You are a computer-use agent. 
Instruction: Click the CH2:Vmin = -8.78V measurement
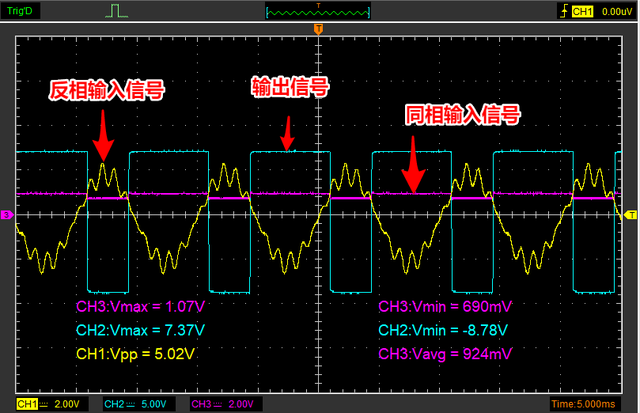click(x=444, y=329)
